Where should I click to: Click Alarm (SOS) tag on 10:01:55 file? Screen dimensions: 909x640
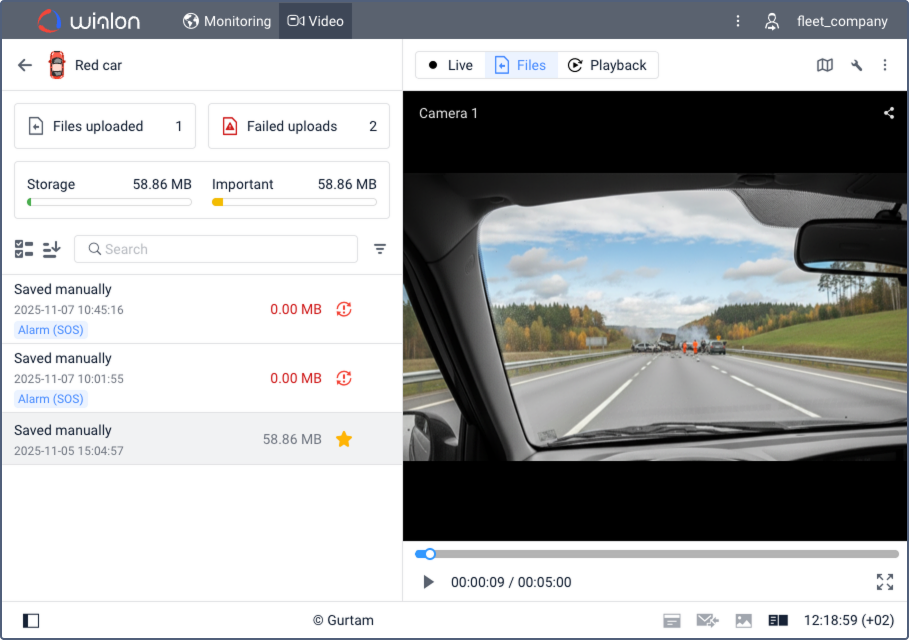tap(51, 399)
